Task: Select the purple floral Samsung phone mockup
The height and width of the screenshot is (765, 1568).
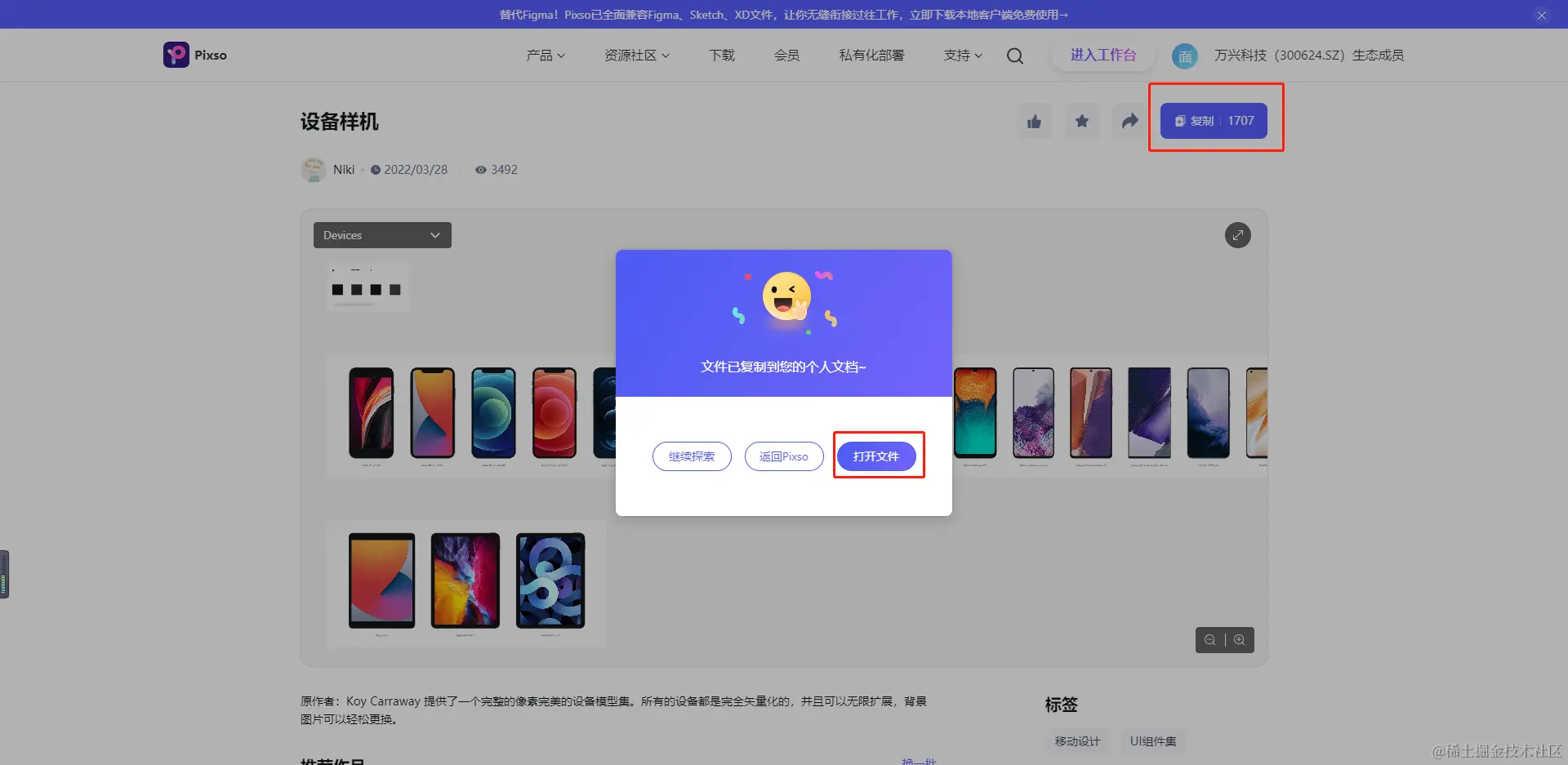Action: pos(1034,413)
